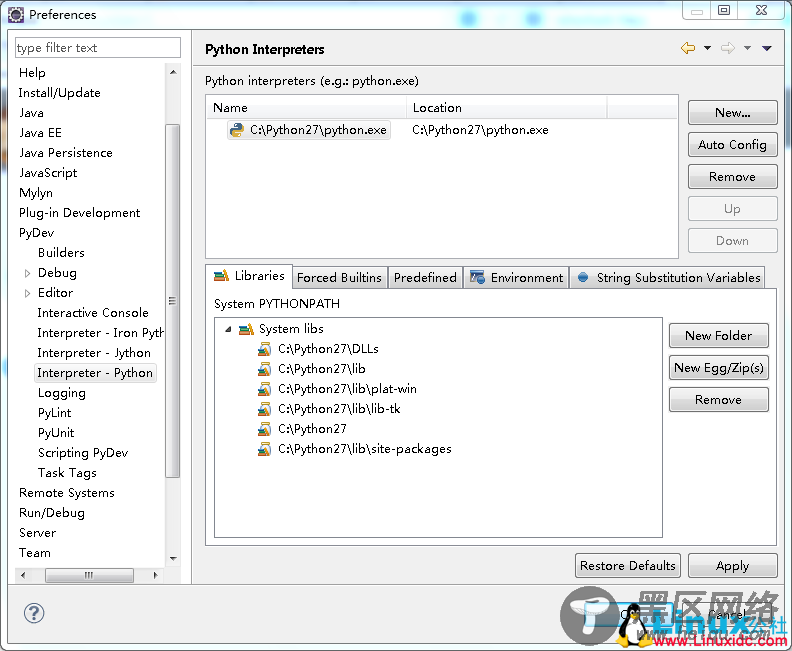Click the sidebar horizontal scroll left arrow

(23, 575)
